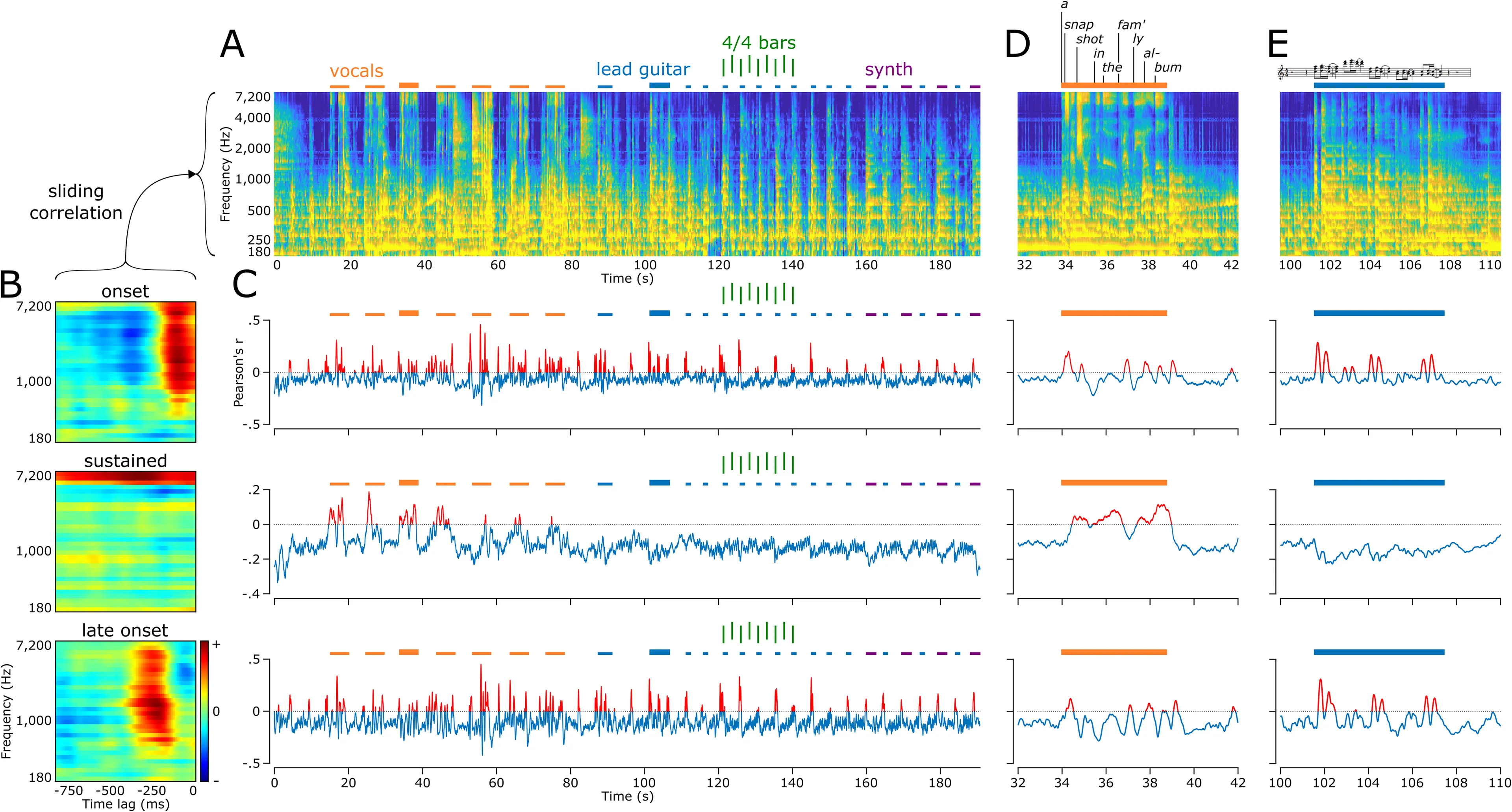Click the 'sliding correlation' text

click(76, 202)
